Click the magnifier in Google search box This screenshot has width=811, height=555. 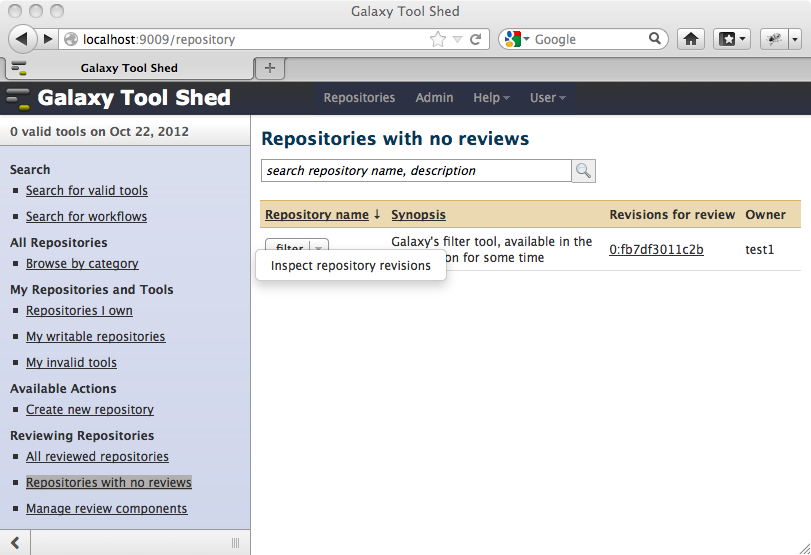coord(655,39)
